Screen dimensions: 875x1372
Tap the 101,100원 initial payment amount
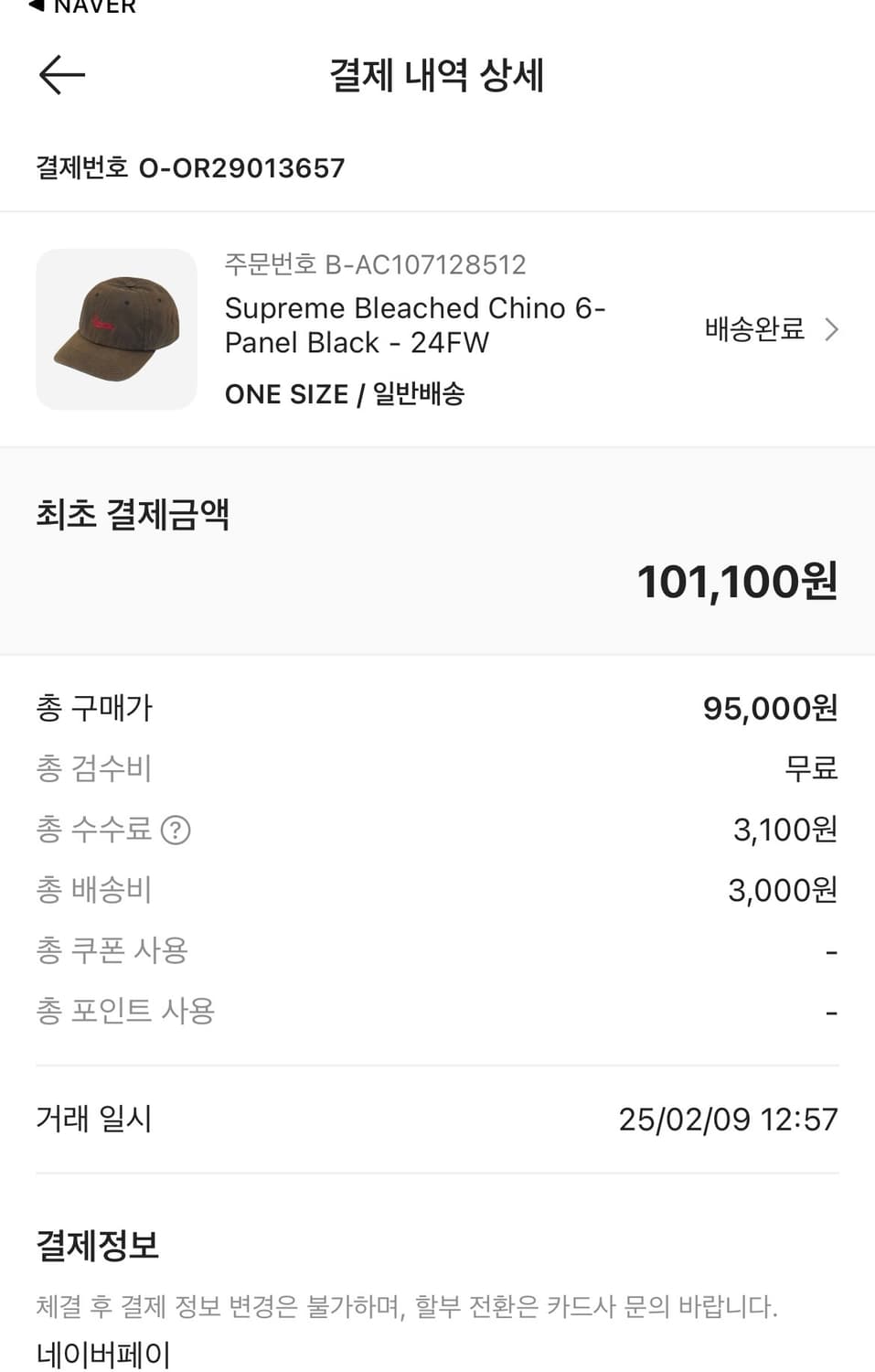(736, 582)
